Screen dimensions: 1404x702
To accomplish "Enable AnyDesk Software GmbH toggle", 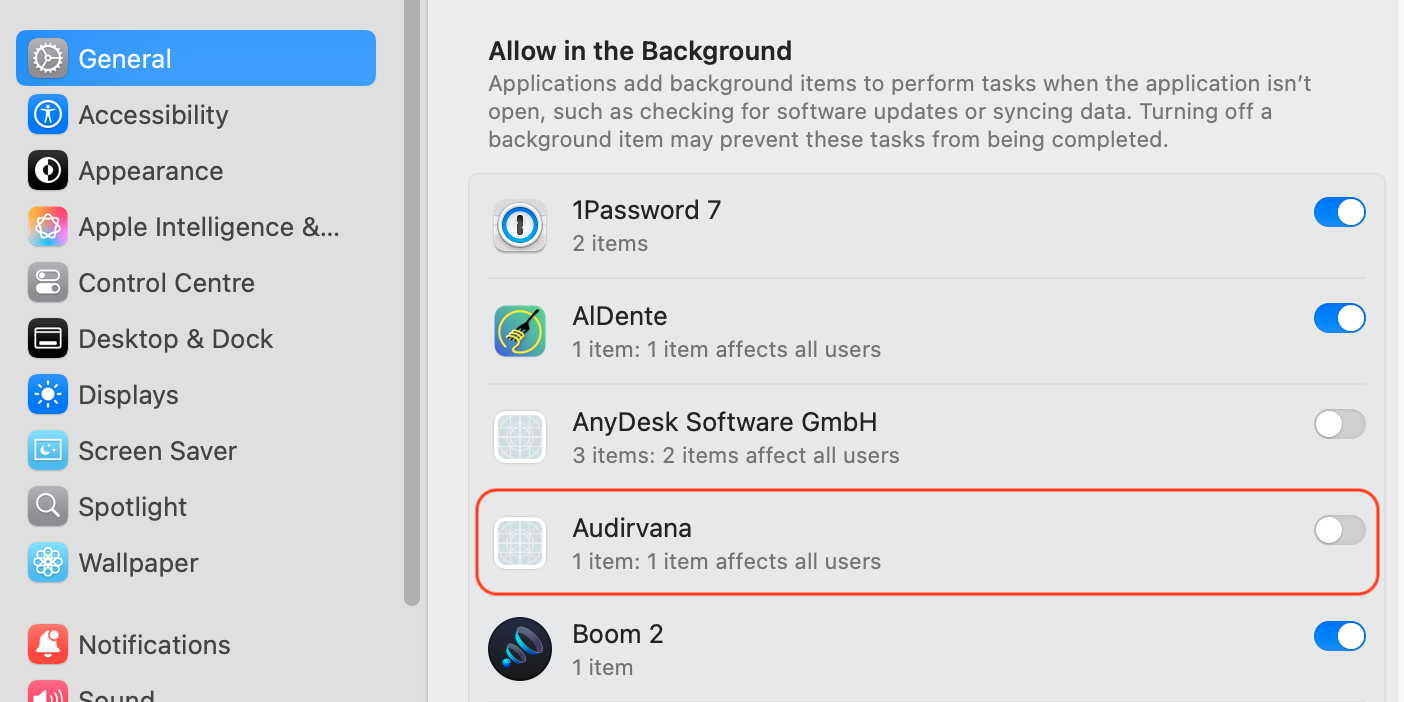I will 1339,424.
